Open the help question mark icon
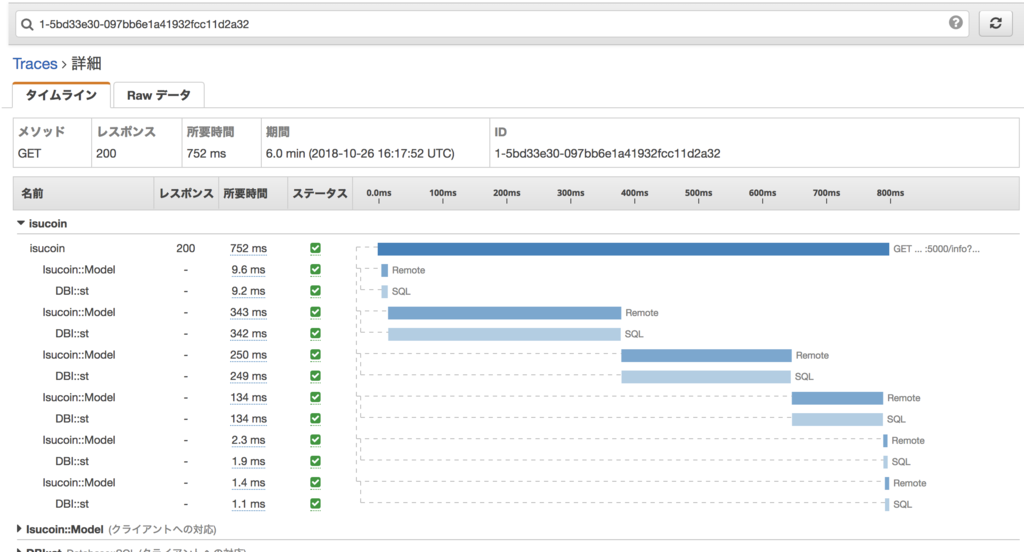This screenshot has height=552, width=1024. click(x=955, y=23)
